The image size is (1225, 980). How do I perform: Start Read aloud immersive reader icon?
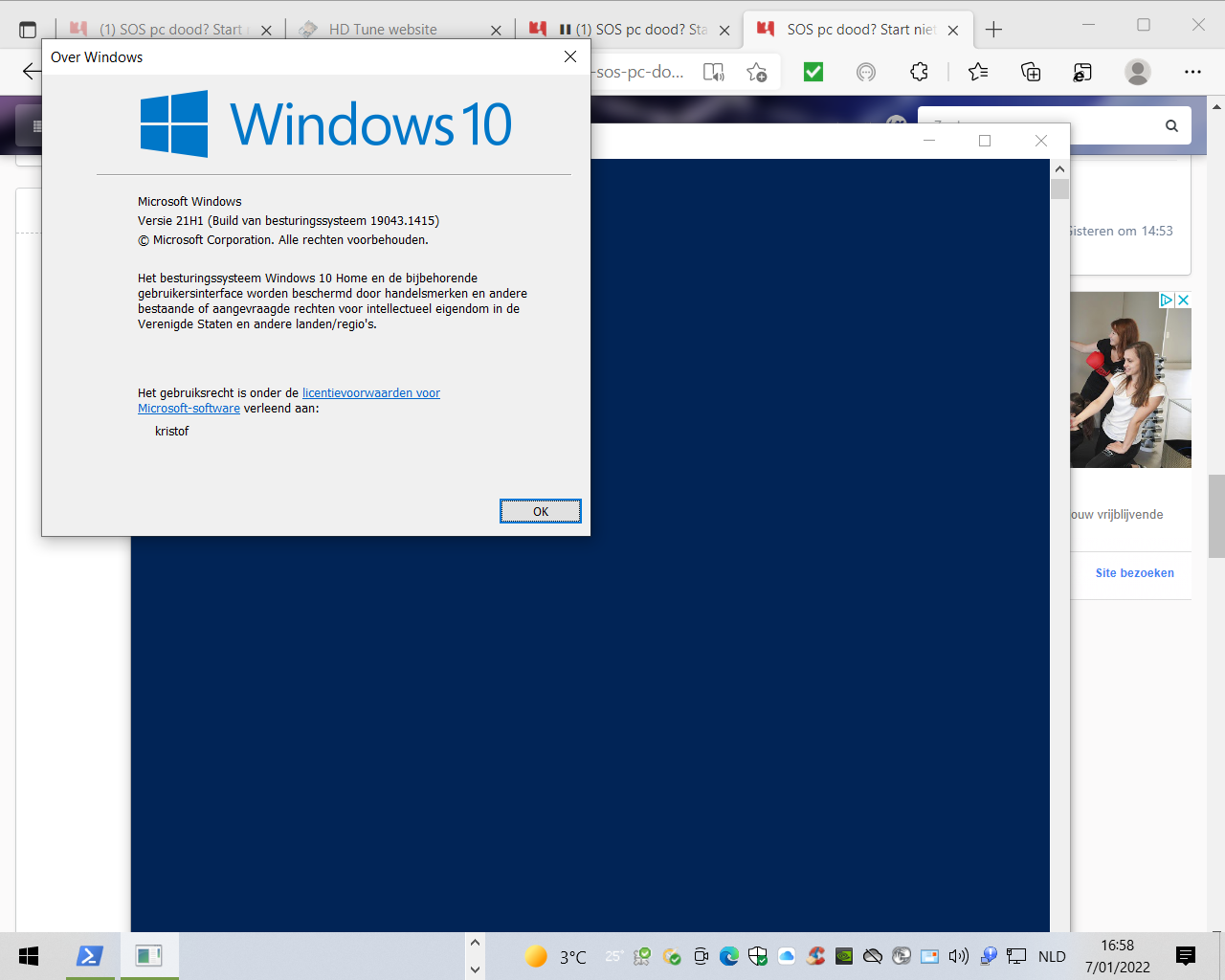[714, 72]
